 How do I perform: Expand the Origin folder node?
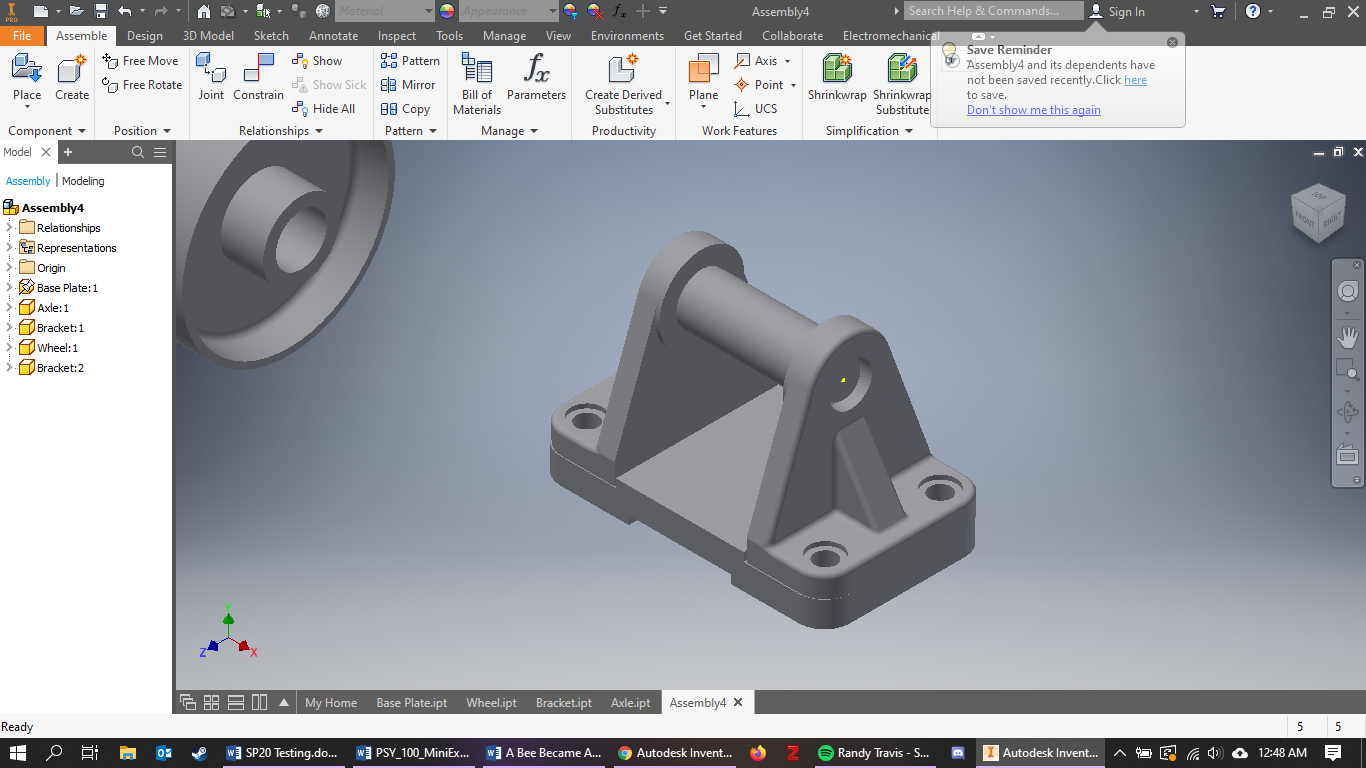coord(9,268)
